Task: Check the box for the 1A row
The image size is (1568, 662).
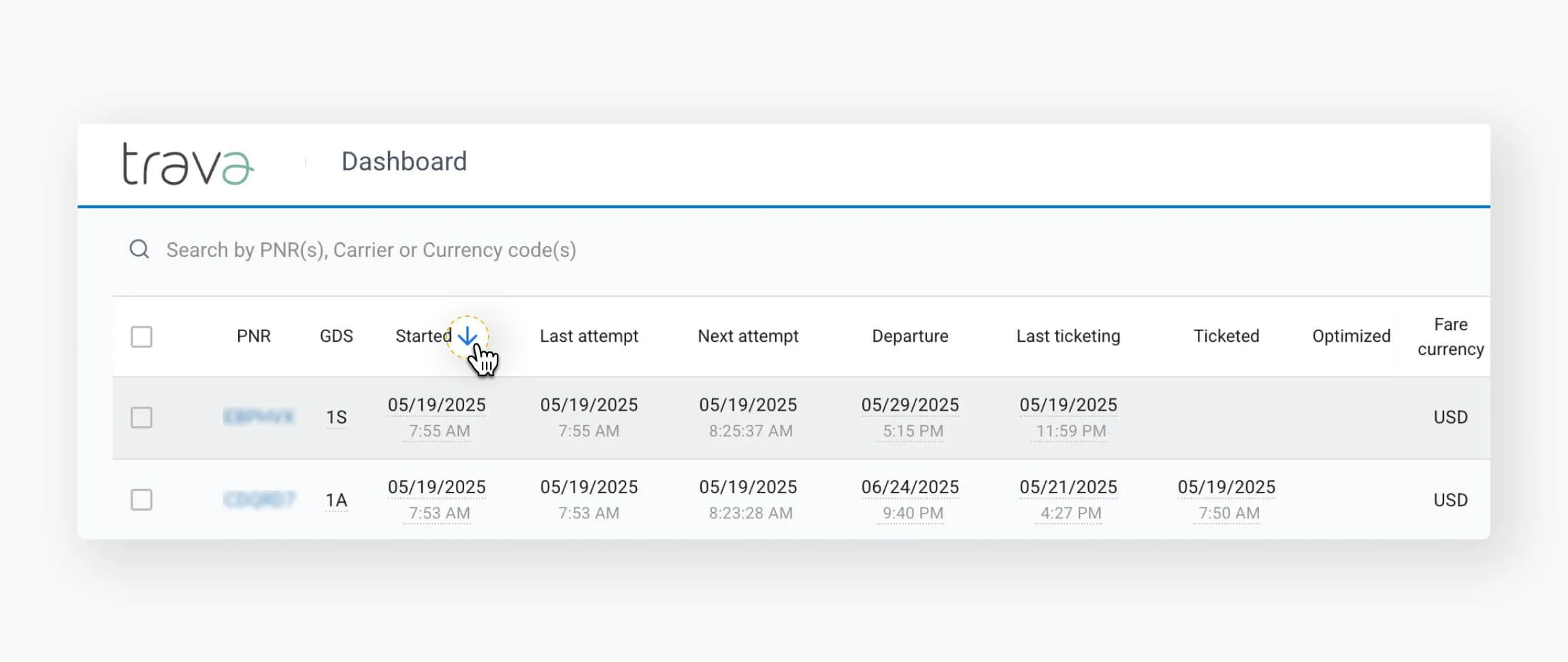Action: [x=142, y=500]
